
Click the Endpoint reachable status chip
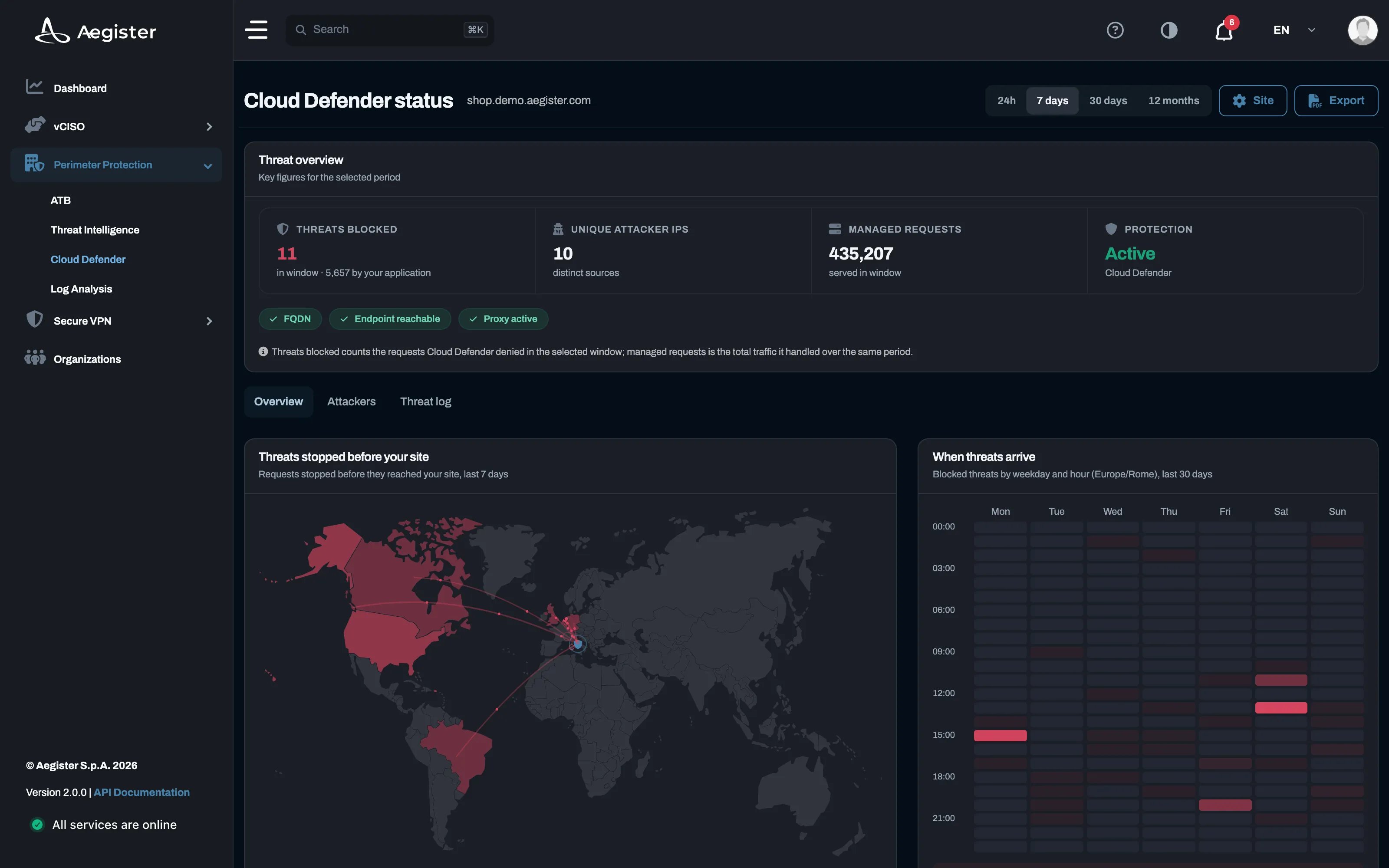390,319
